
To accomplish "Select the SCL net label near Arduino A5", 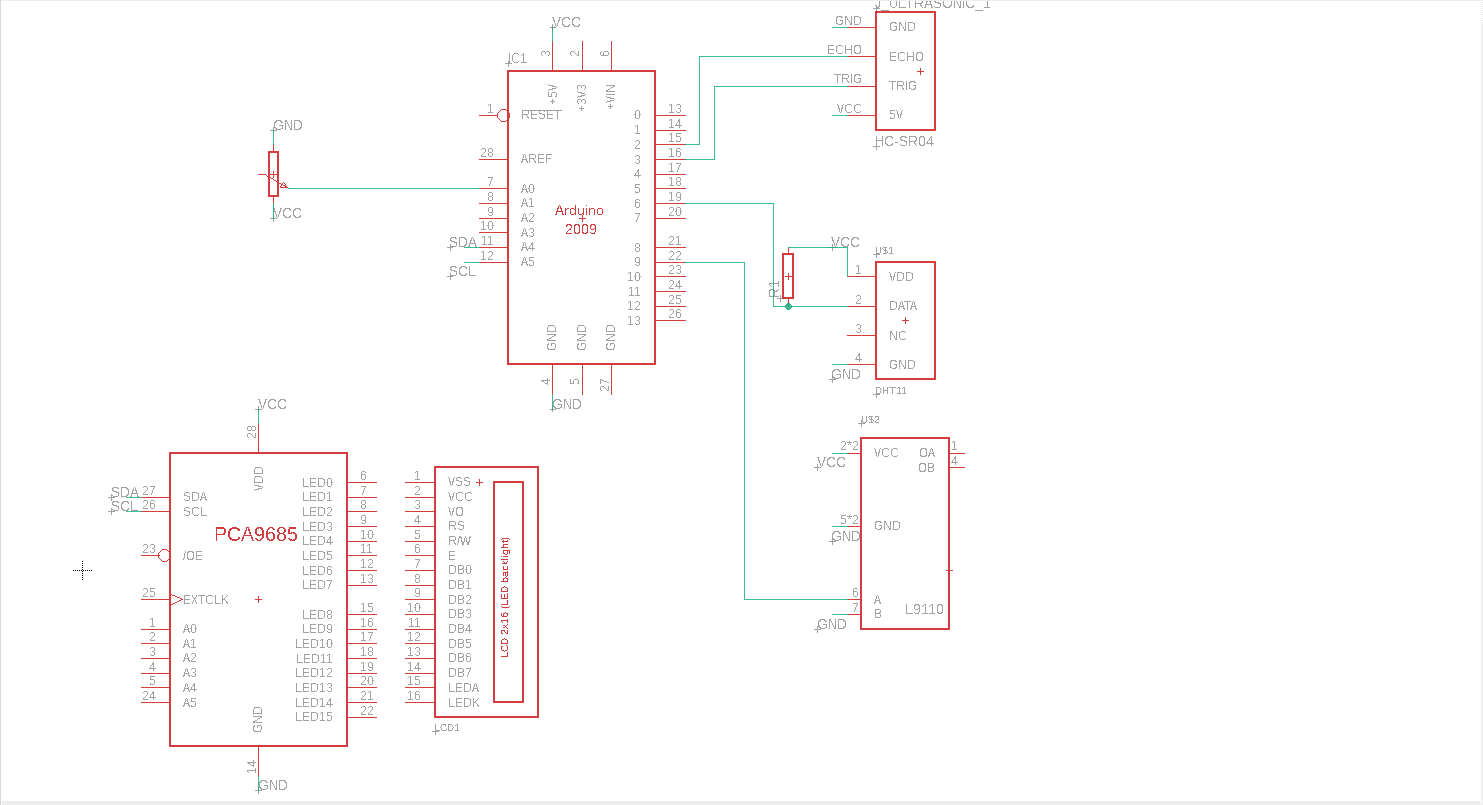I will (x=462, y=271).
